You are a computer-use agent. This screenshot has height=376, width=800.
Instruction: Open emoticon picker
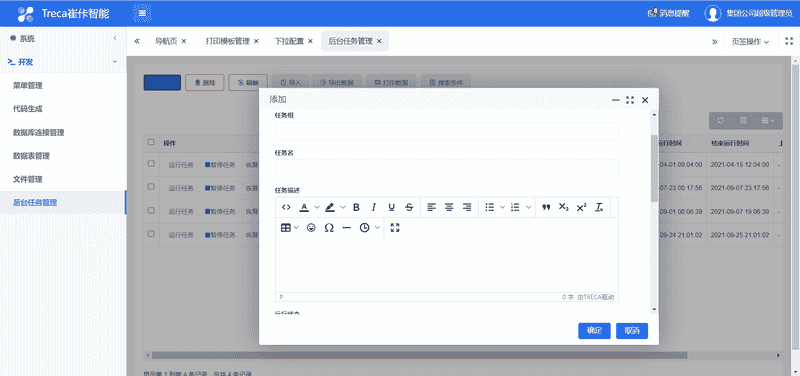(x=311, y=228)
